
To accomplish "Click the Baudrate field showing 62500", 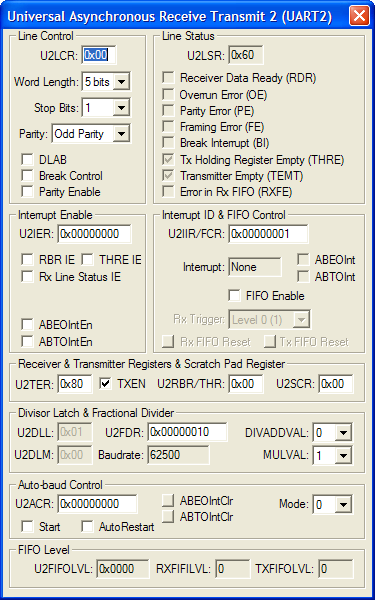I will point(179,455).
